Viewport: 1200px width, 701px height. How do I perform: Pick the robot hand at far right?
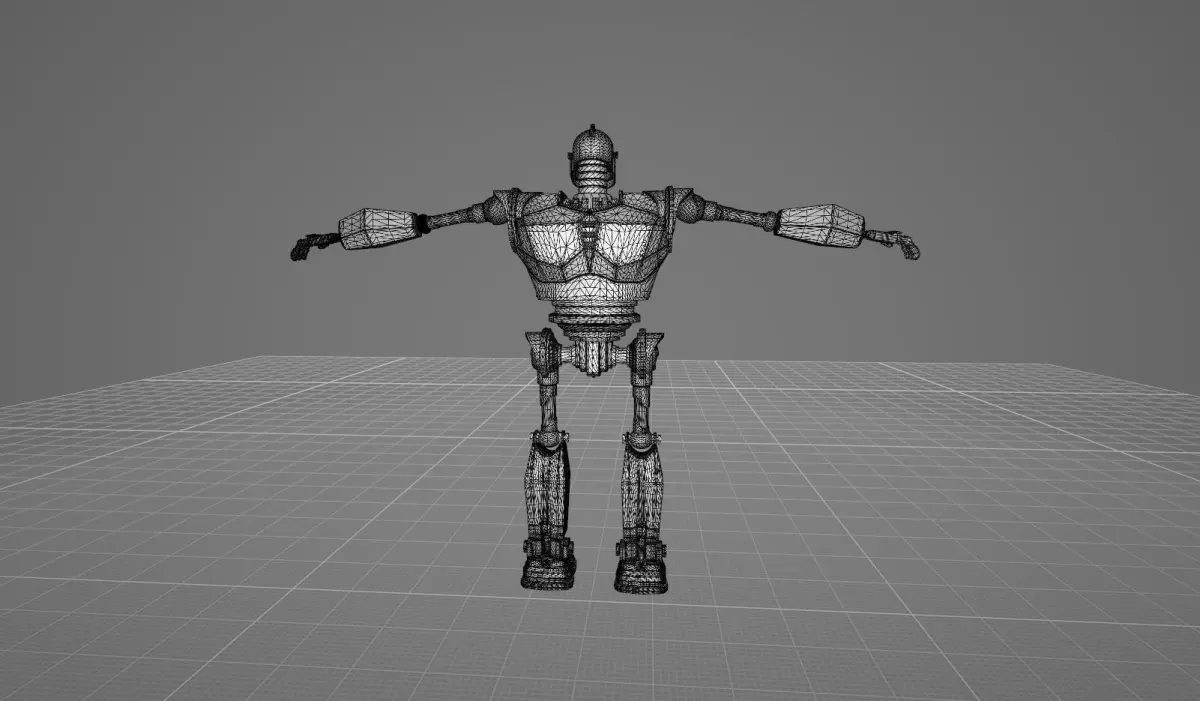895,243
